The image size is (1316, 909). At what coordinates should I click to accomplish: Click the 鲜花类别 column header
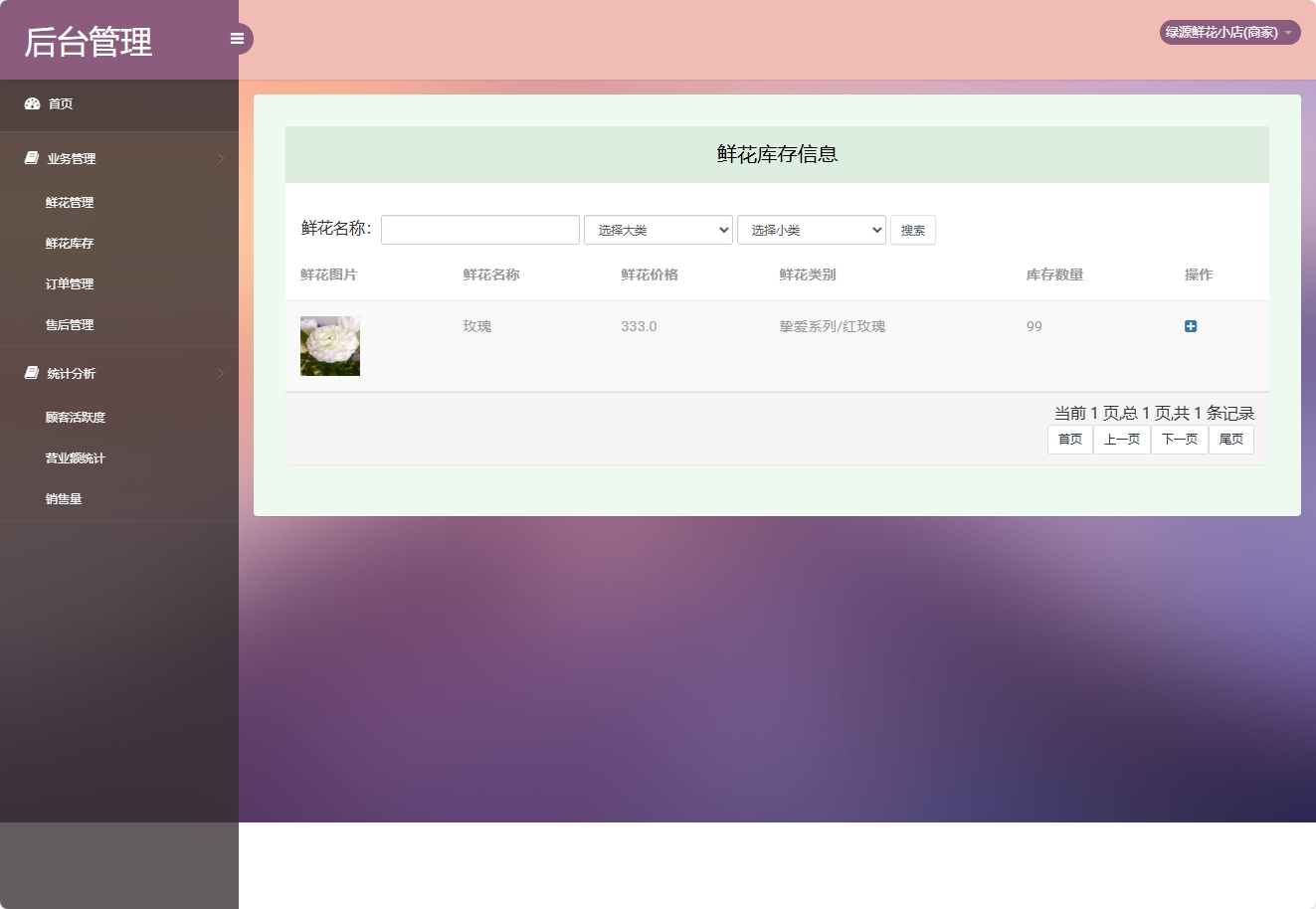pos(808,274)
